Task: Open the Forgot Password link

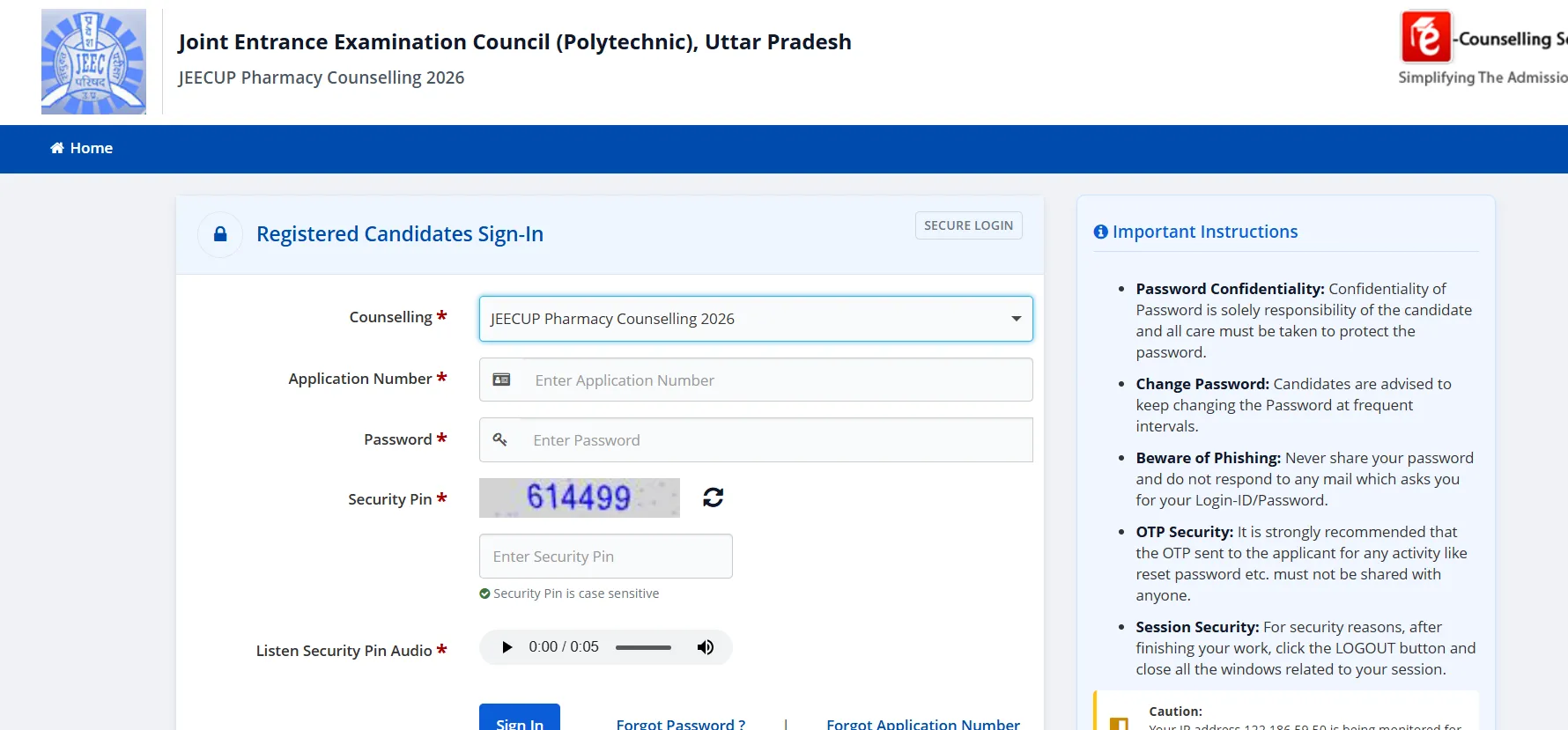Action: [x=681, y=724]
